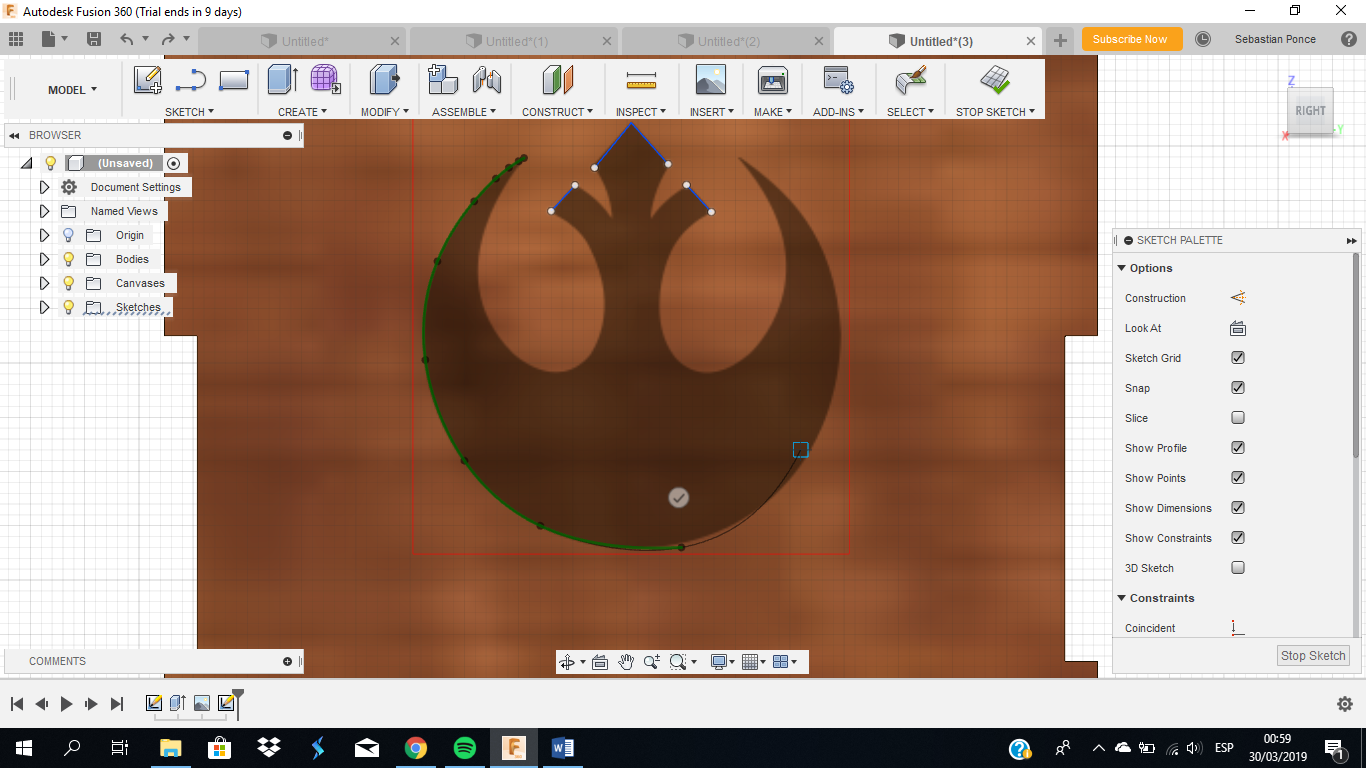Click Look At icon in Sketch Palette
The height and width of the screenshot is (768, 1366).
[x=1237, y=328]
